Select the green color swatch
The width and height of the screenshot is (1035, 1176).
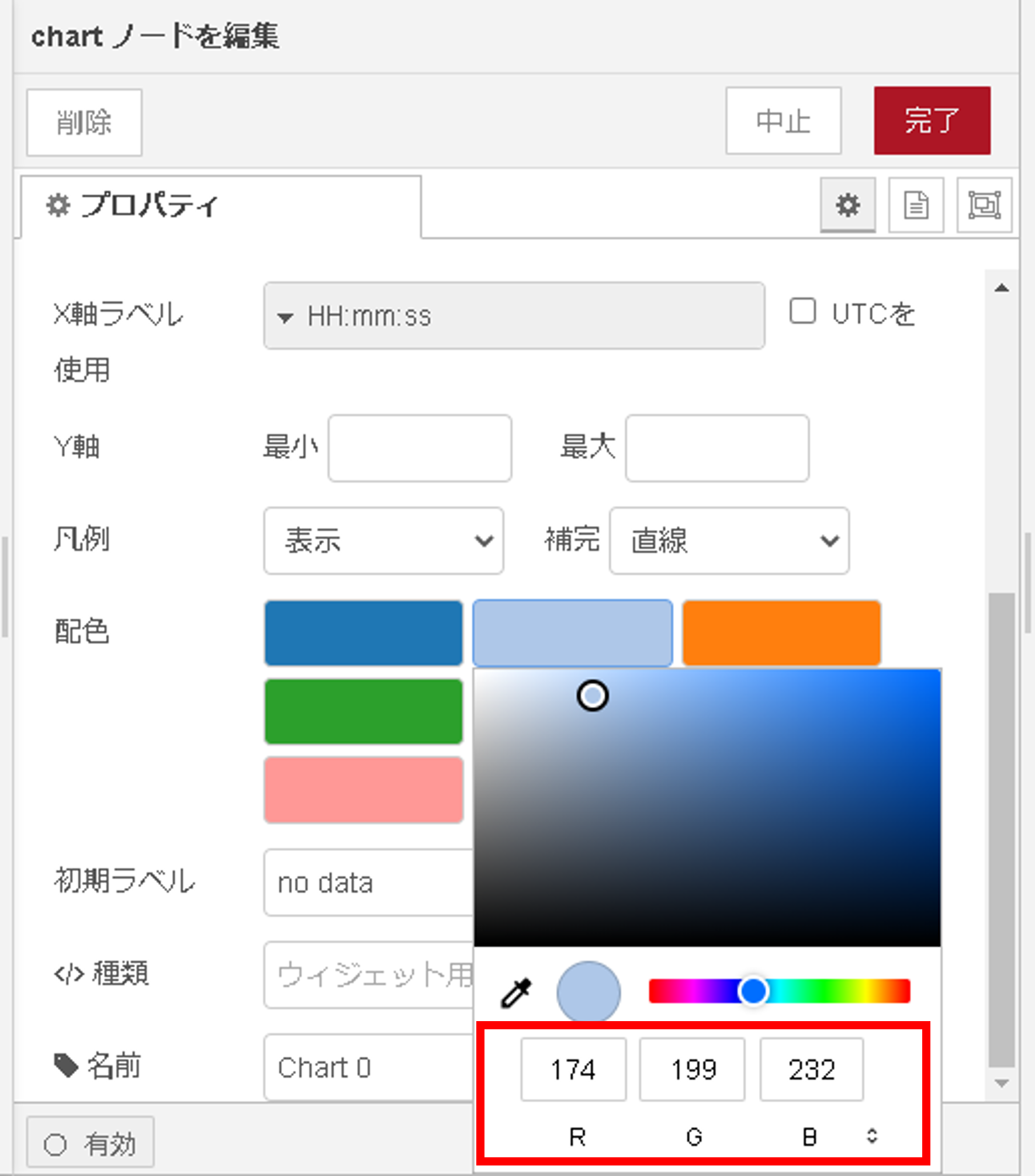pos(364,711)
